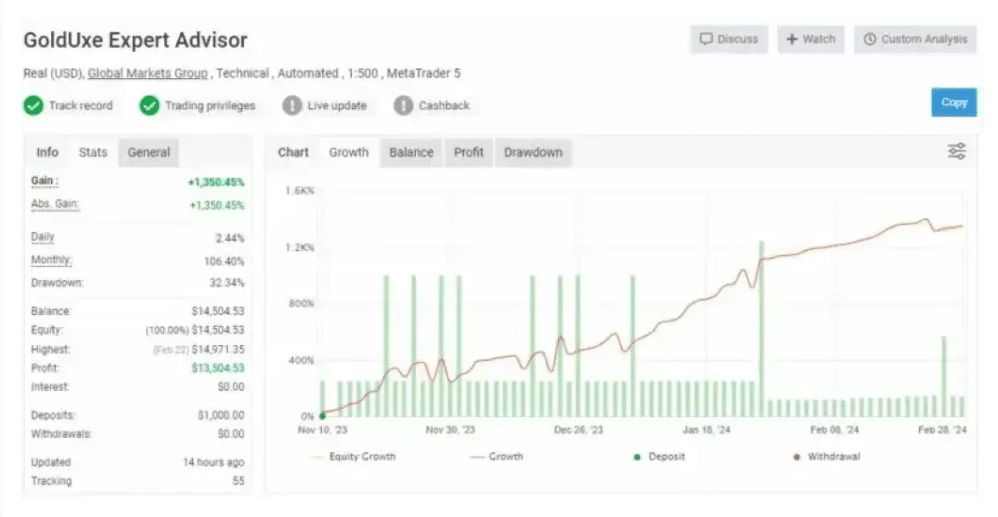This screenshot has width=998, height=517.
Task: Switch to the Stats tab
Action: (93, 153)
